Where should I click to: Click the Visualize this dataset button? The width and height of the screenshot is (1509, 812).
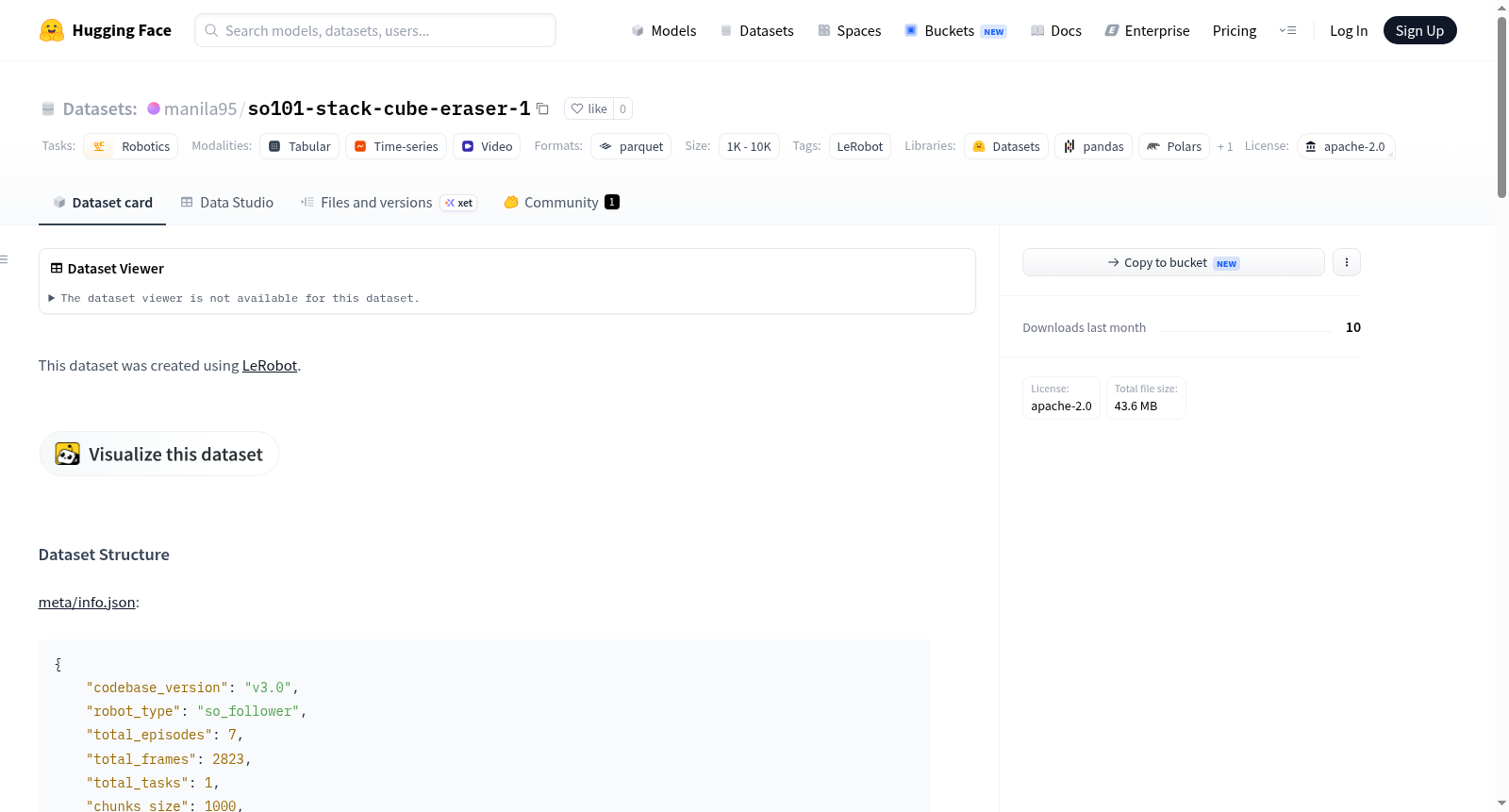click(158, 454)
